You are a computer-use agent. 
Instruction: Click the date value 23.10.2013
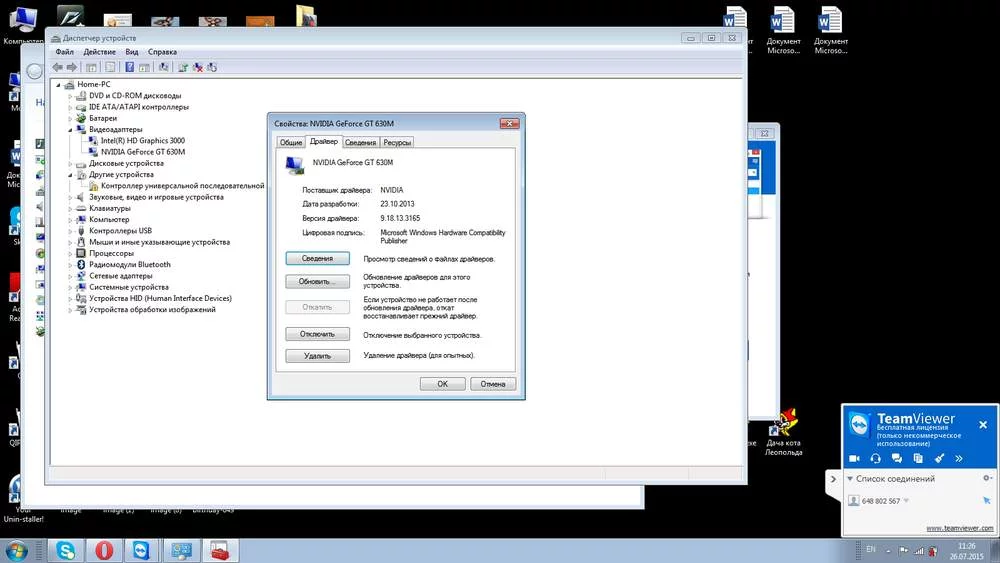397,204
